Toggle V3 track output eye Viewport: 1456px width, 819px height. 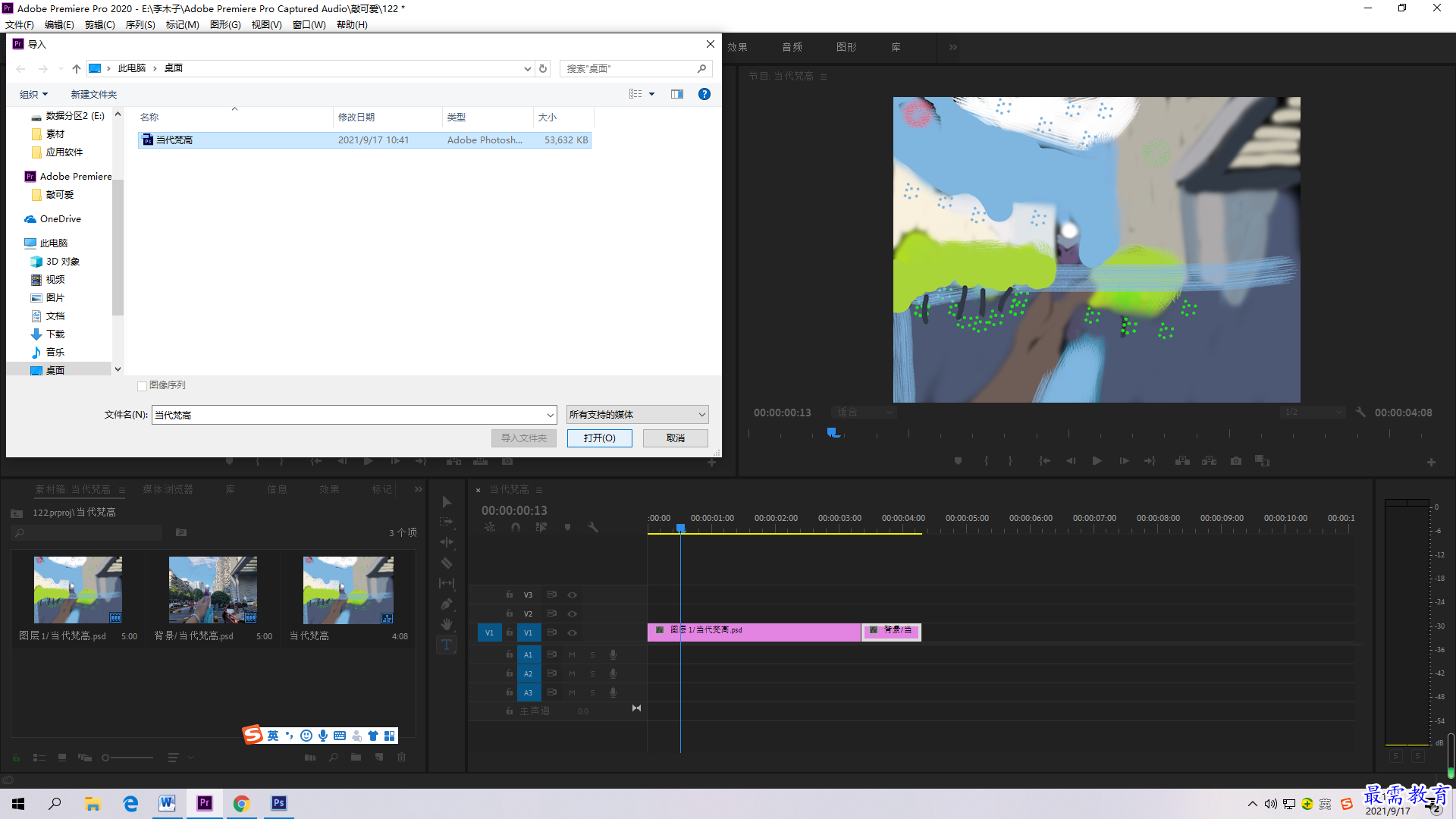[573, 595]
